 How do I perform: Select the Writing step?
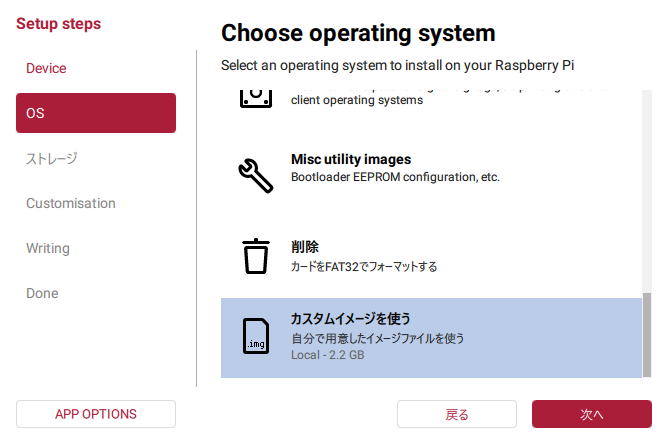tap(48, 248)
